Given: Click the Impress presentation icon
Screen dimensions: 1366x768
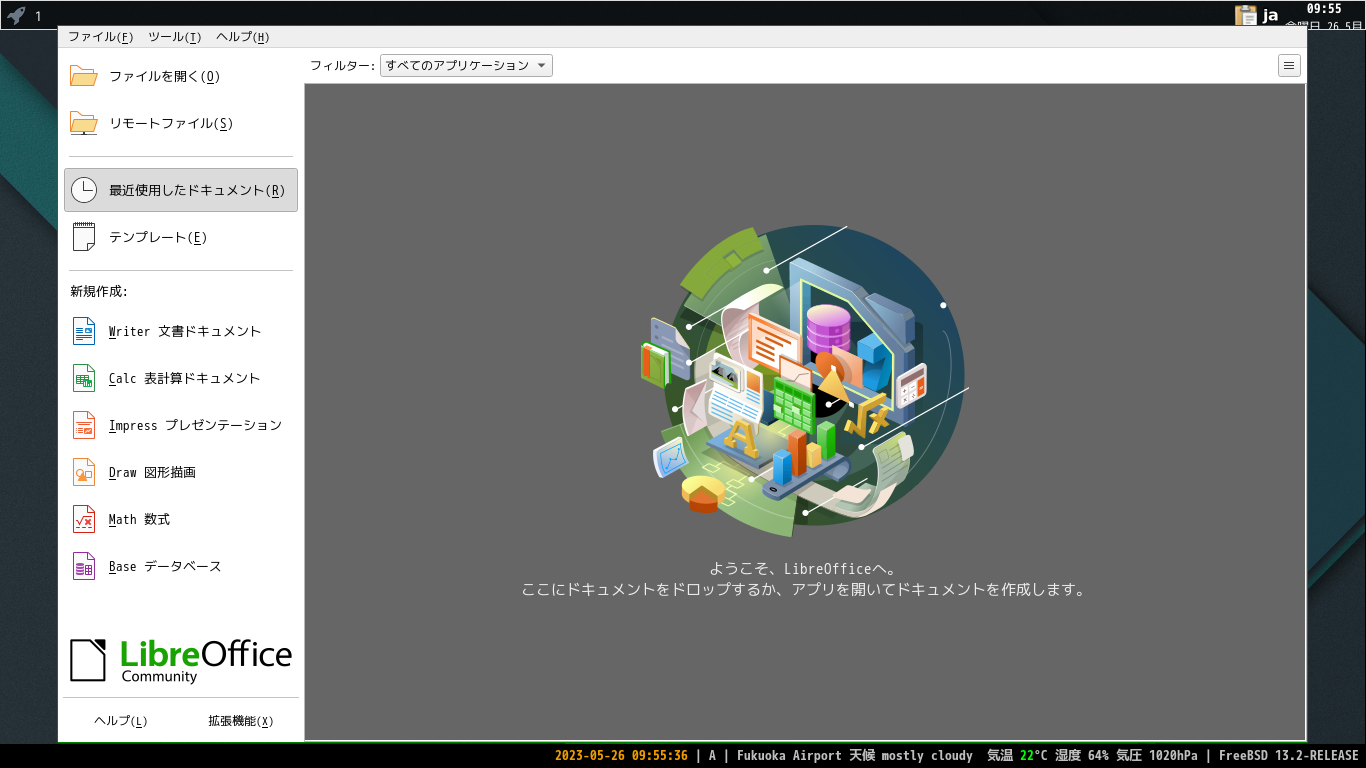Looking at the screenshot, I should [84, 425].
